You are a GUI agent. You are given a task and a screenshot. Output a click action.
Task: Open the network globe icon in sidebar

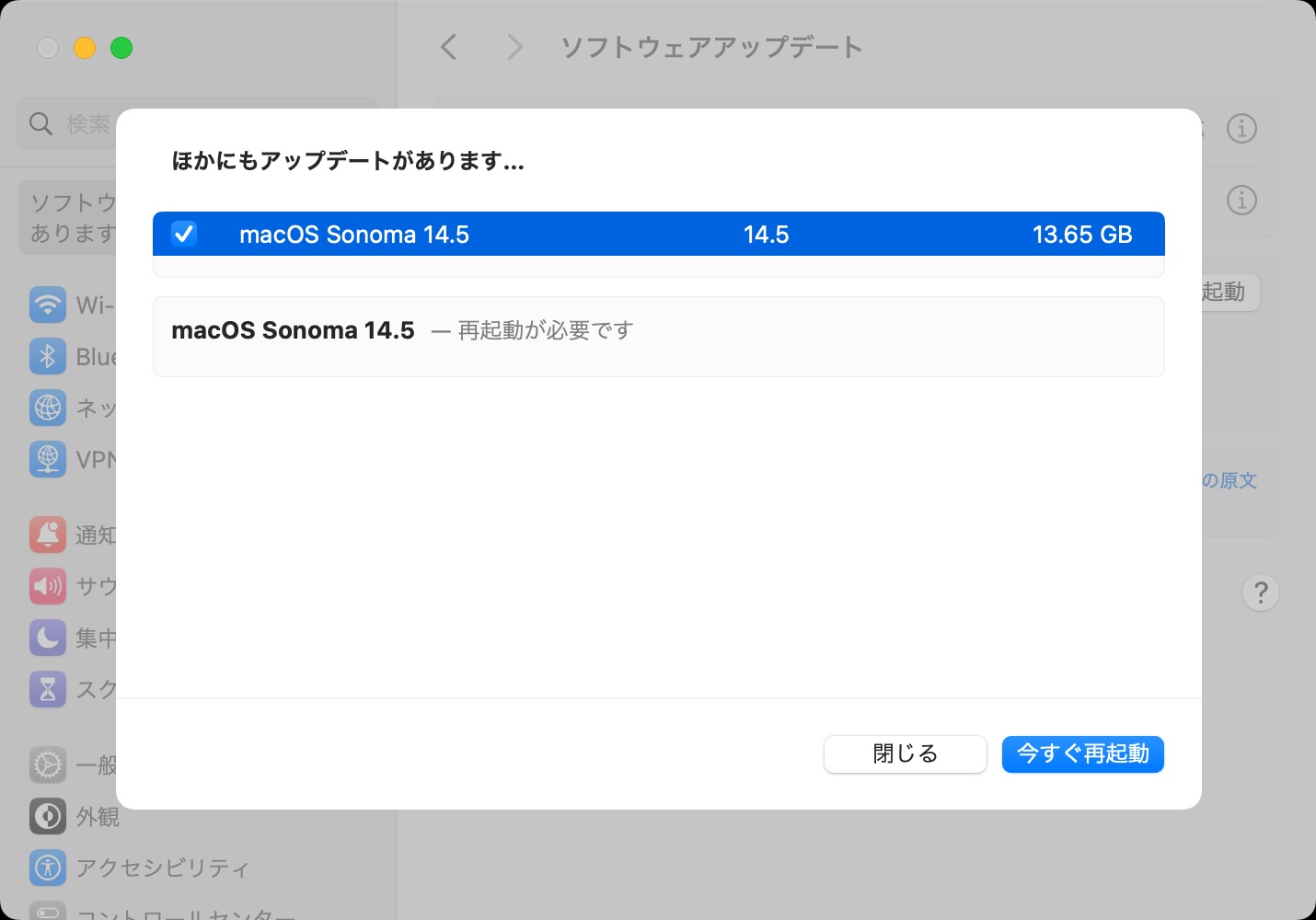click(x=48, y=408)
